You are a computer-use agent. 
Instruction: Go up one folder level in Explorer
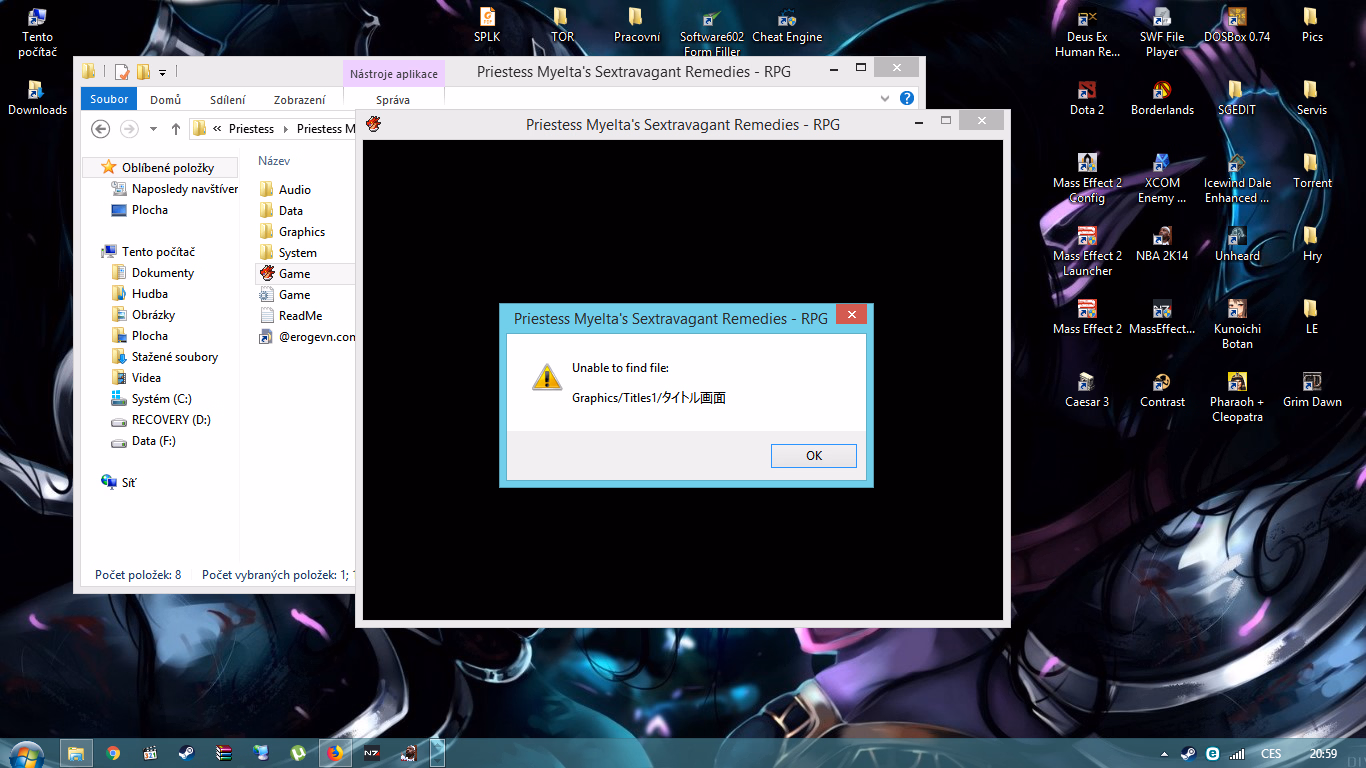coord(176,129)
